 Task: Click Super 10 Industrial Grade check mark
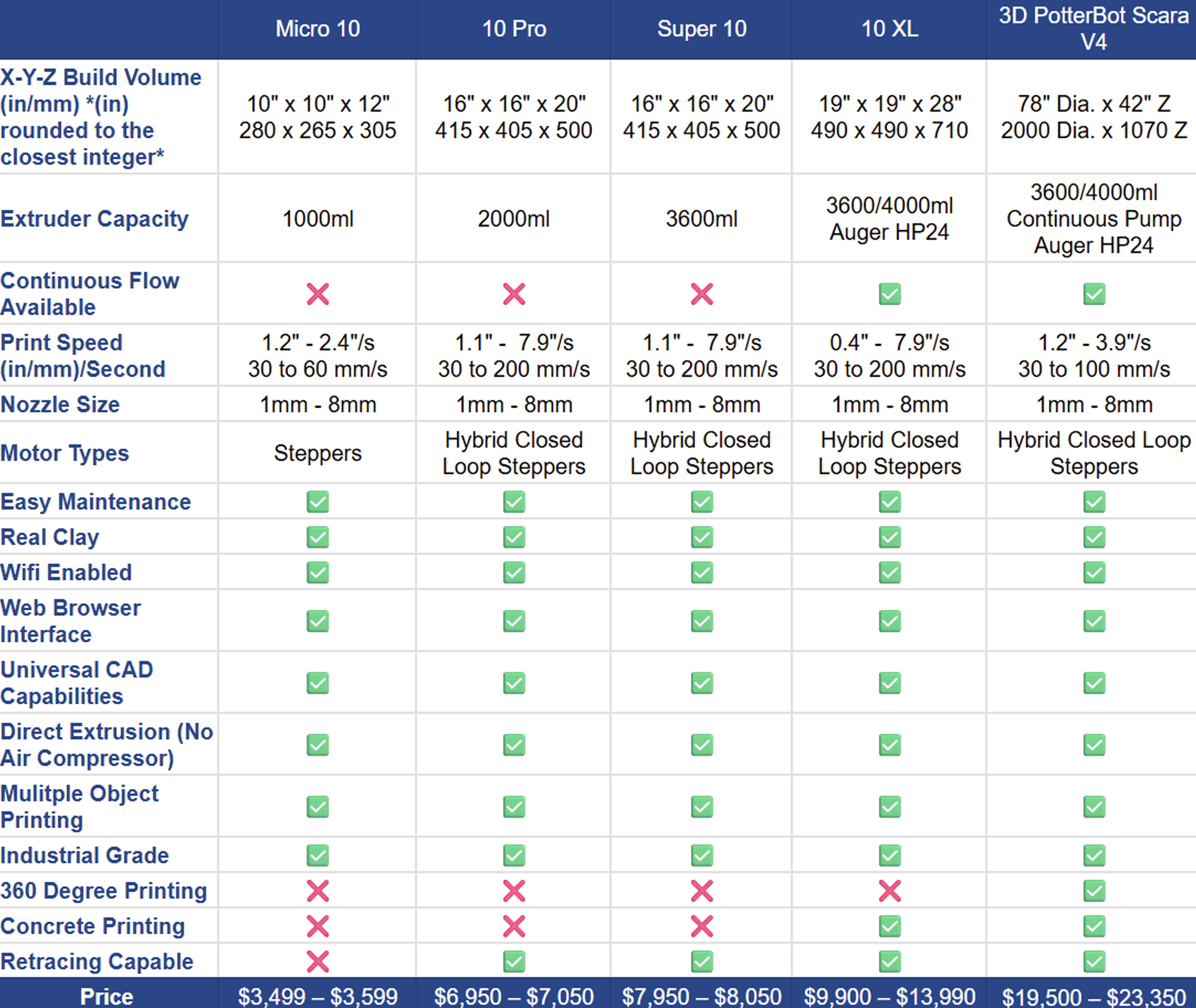point(702,856)
